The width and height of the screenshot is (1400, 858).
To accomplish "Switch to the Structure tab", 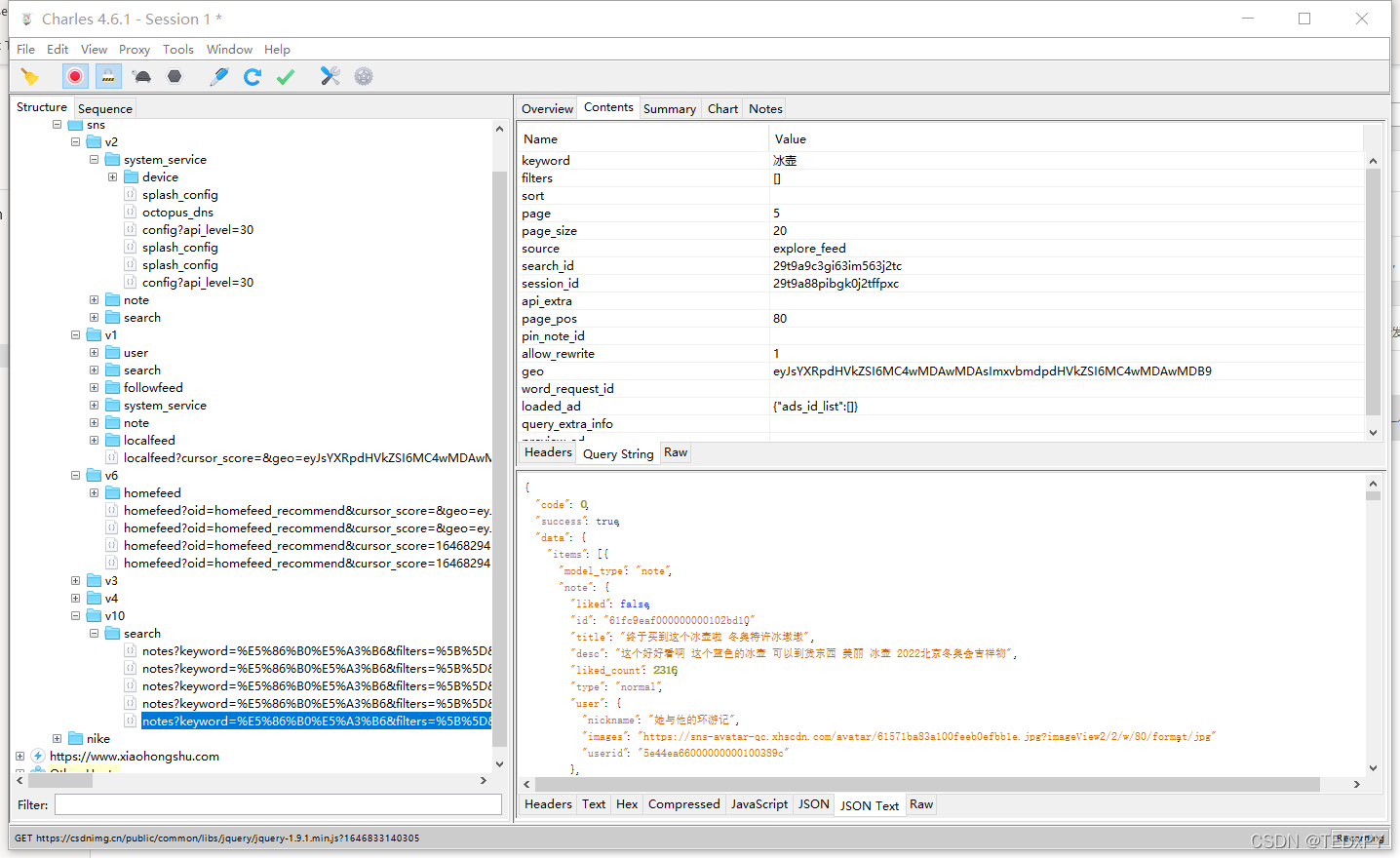I will point(42,107).
